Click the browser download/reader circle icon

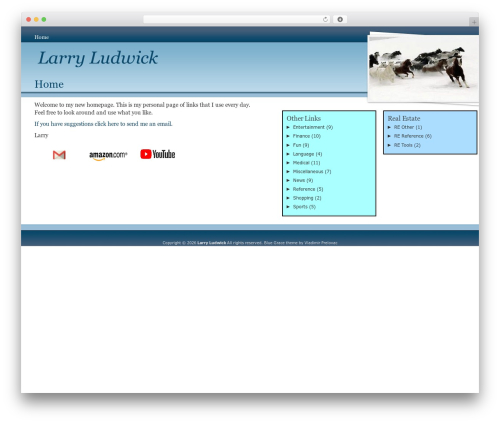click(x=340, y=19)
